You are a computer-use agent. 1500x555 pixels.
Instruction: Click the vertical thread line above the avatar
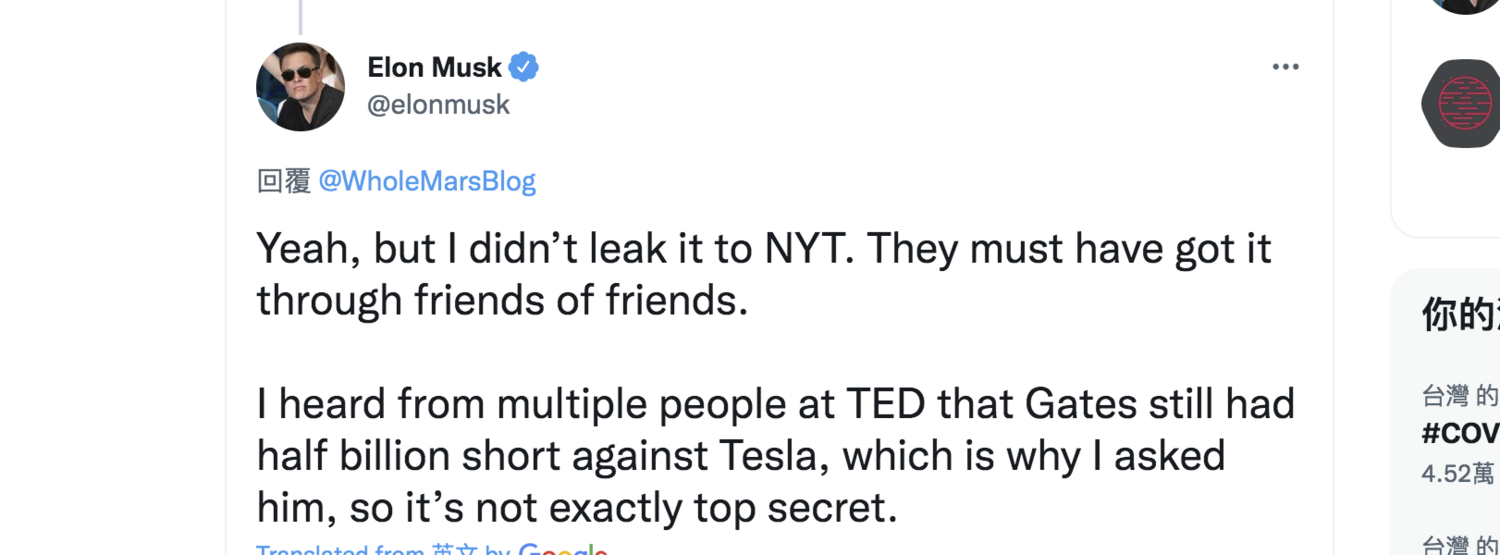(x=300, y=16)
